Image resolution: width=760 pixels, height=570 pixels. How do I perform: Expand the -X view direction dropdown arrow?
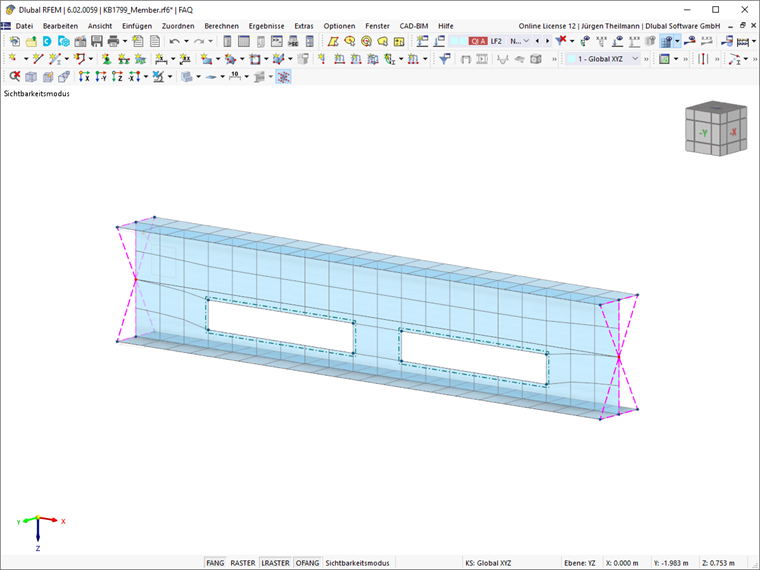point(146,77)
